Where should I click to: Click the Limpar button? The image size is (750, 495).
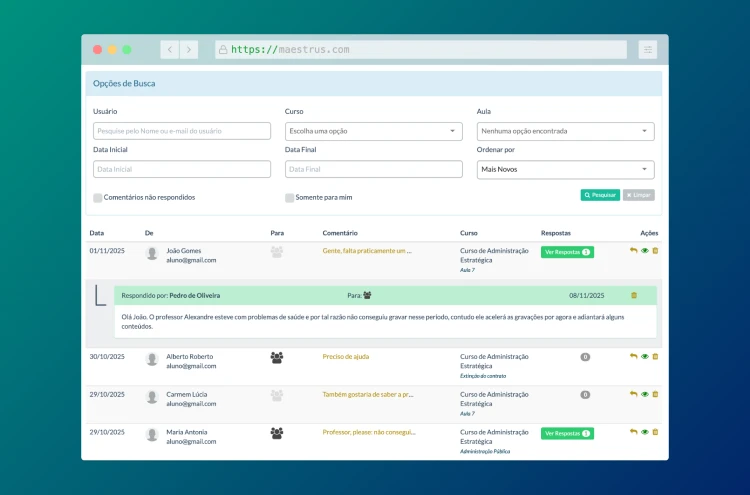(639, 195)
